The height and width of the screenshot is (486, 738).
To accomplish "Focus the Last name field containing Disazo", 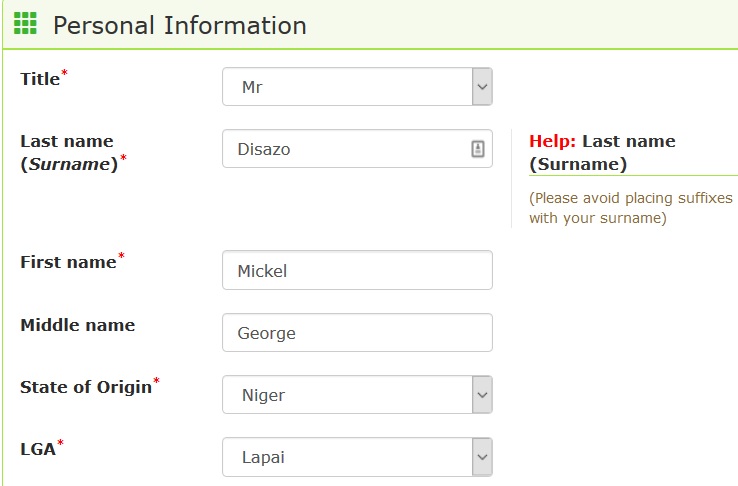I will [x=345, y=149].
